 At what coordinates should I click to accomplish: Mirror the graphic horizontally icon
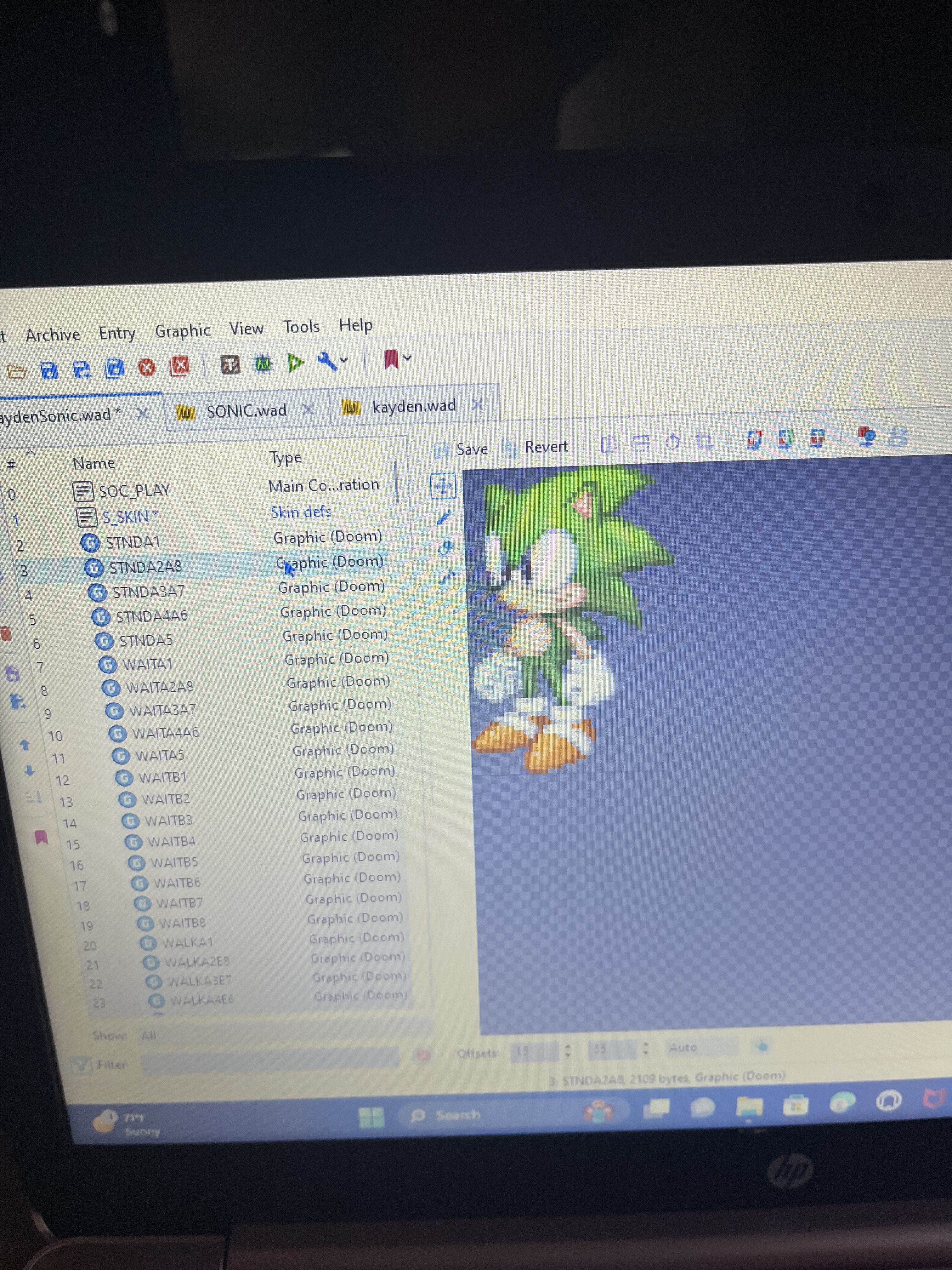tap(609, 444)
